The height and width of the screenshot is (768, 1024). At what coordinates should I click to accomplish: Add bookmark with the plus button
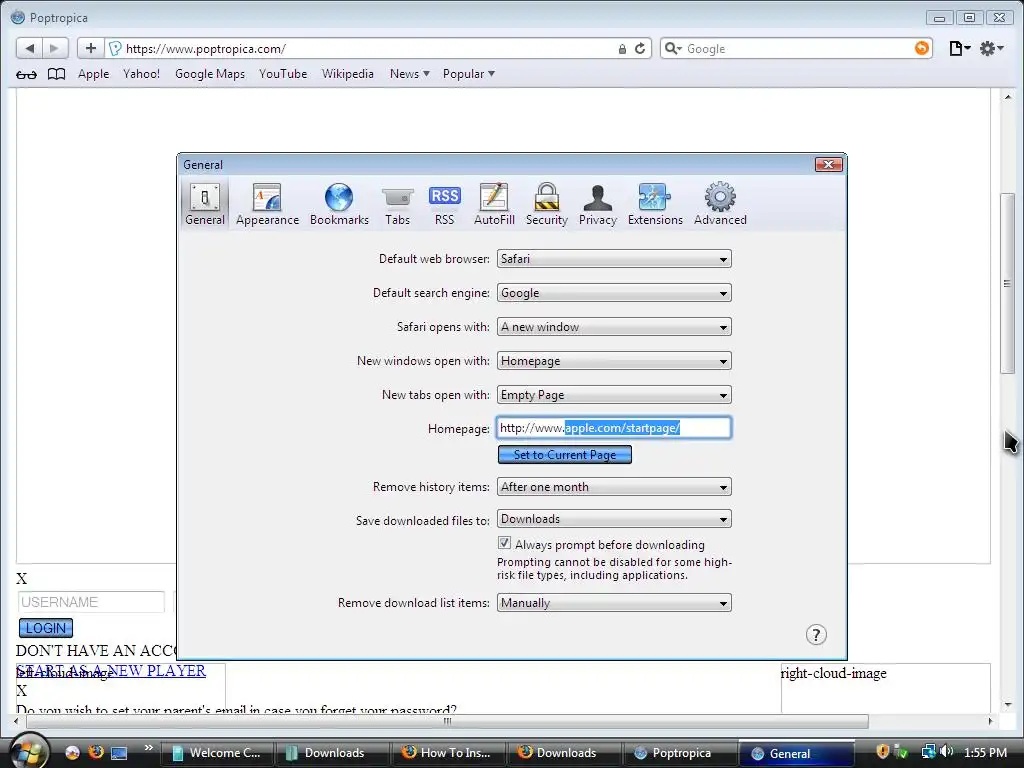click(x=90, y=48)
